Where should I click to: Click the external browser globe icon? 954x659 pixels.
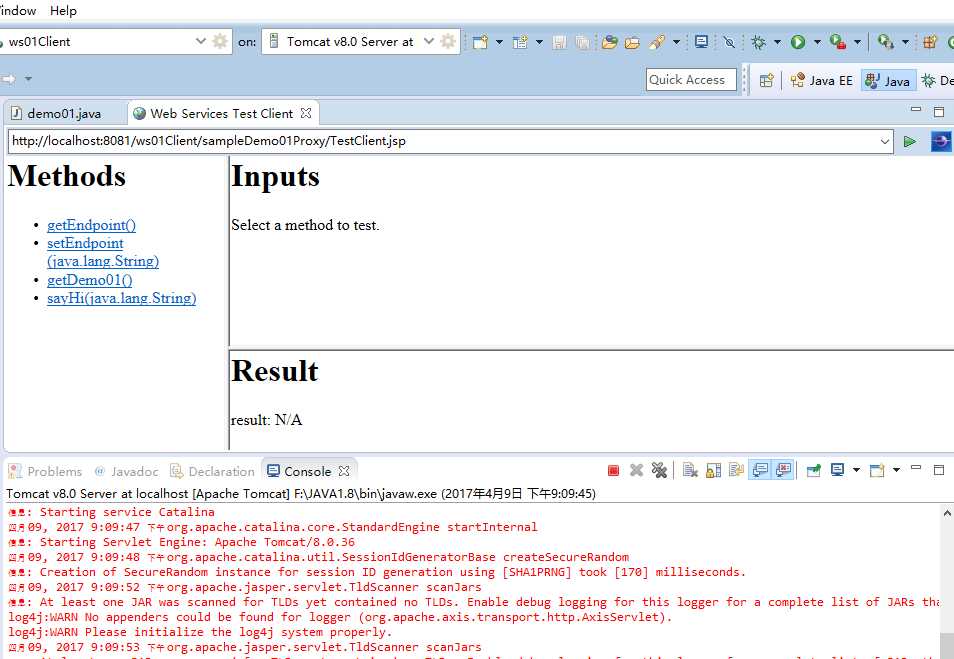click(x=941, y=141)
